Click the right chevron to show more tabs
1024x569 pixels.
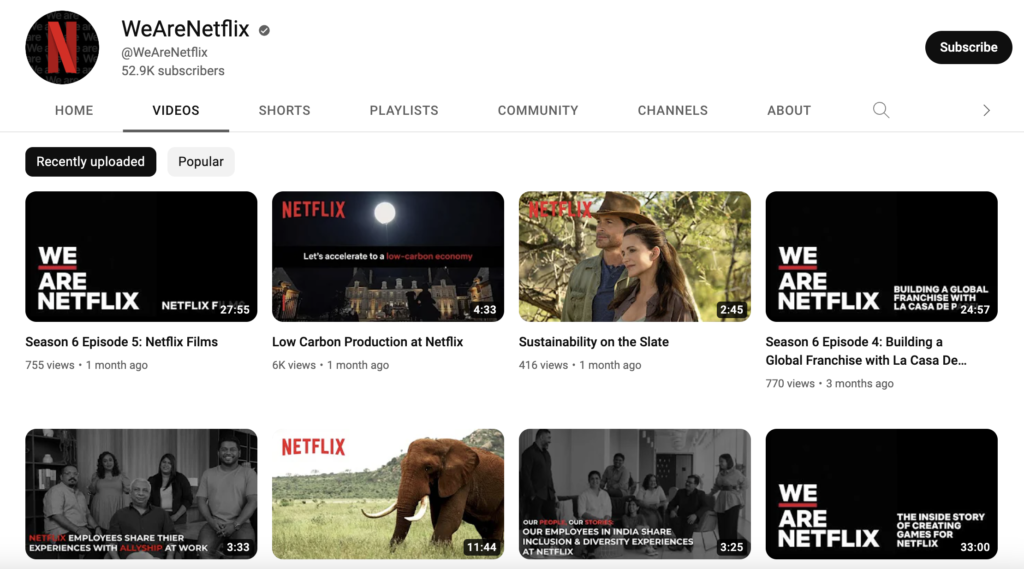point(986,110)
